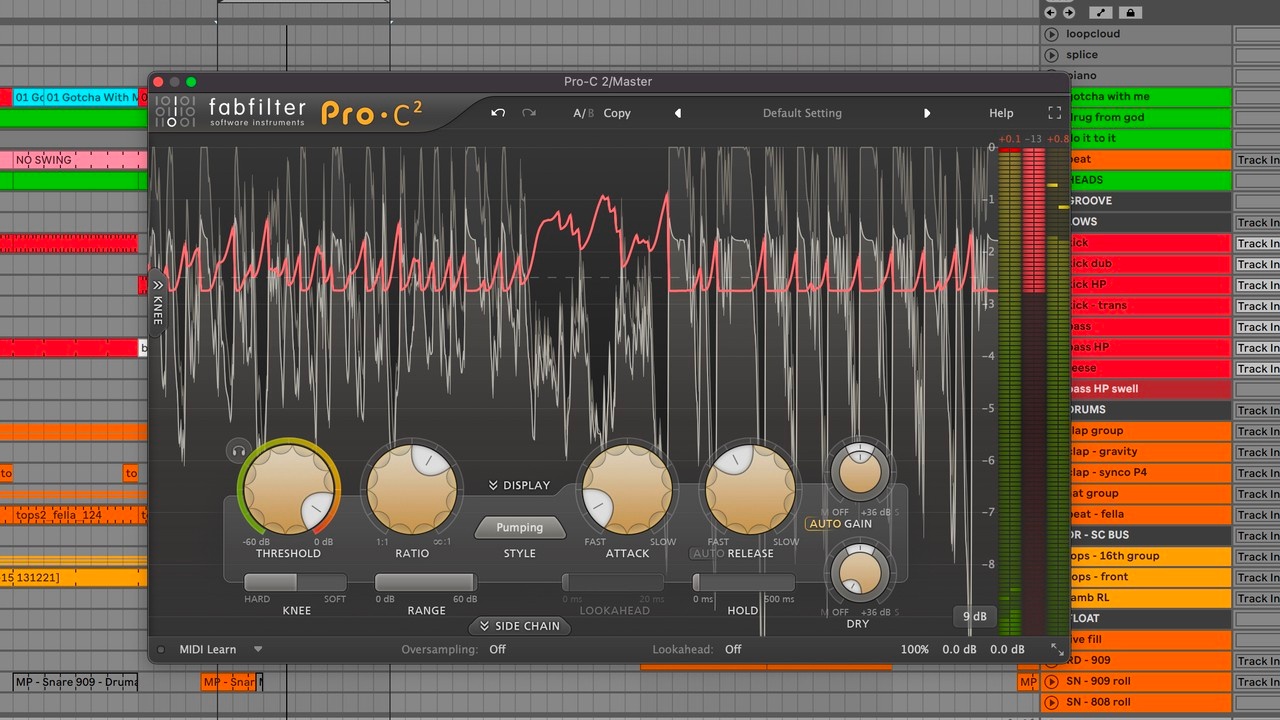
Task: Click the lock icon above track list
Action: [1130, 13]
